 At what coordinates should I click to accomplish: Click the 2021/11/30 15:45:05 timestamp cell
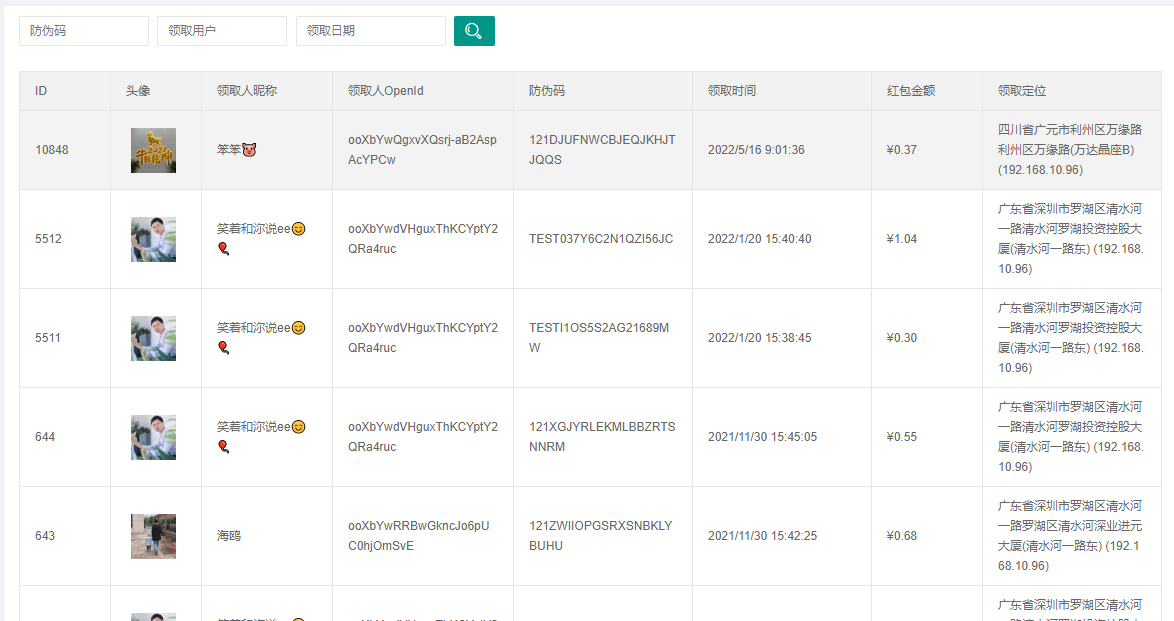pyautogui.click(x=762, y=437)
